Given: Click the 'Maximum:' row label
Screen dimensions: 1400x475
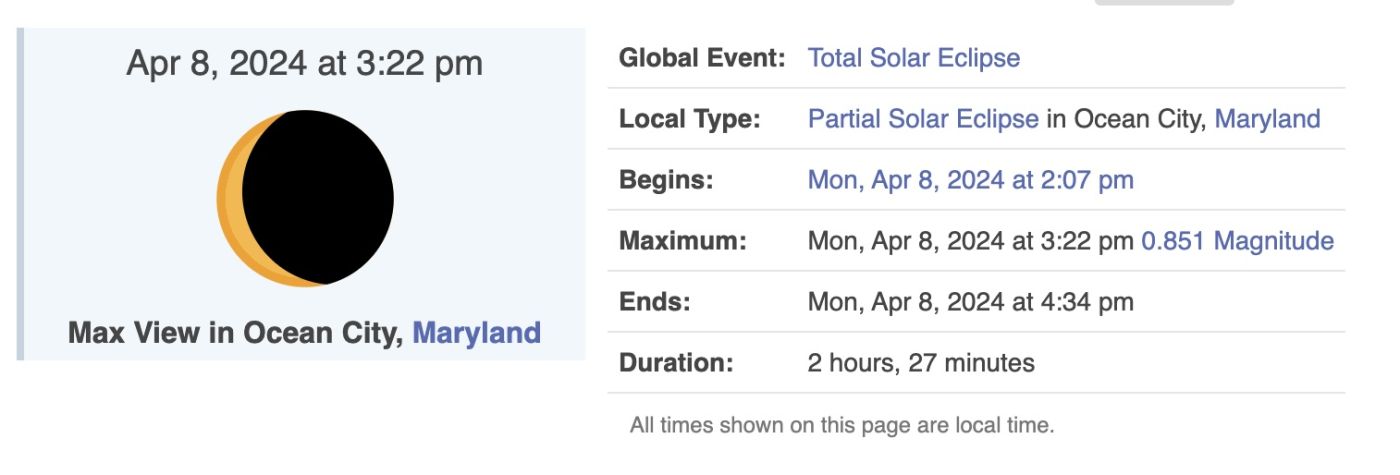Looking at the screenshot, I should point(683,241).
